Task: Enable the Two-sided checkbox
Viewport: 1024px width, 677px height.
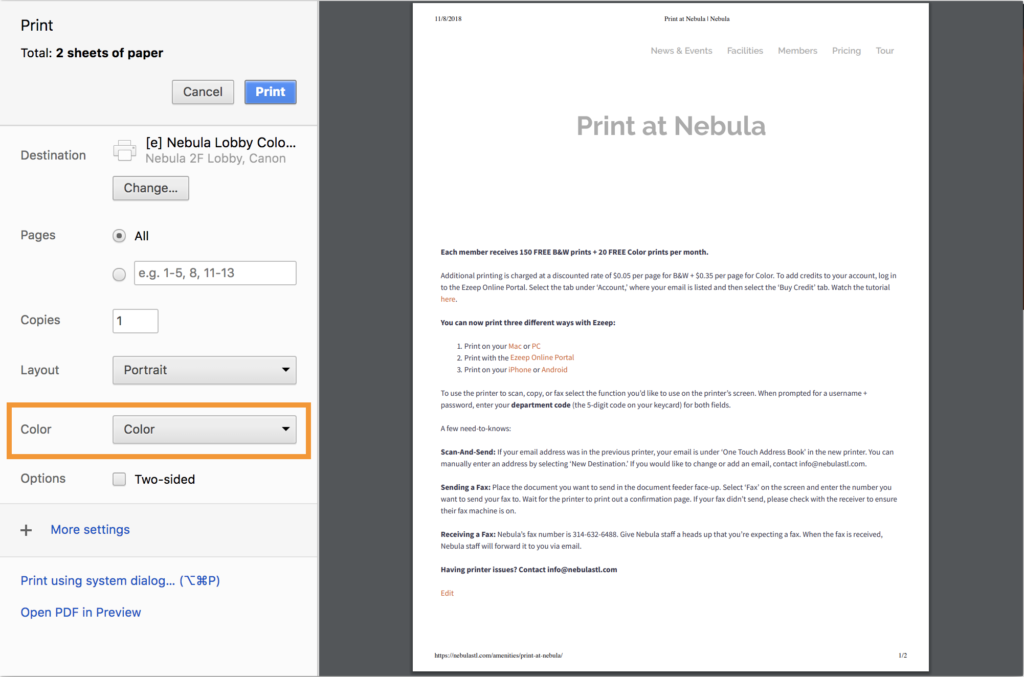Action: 120,479
